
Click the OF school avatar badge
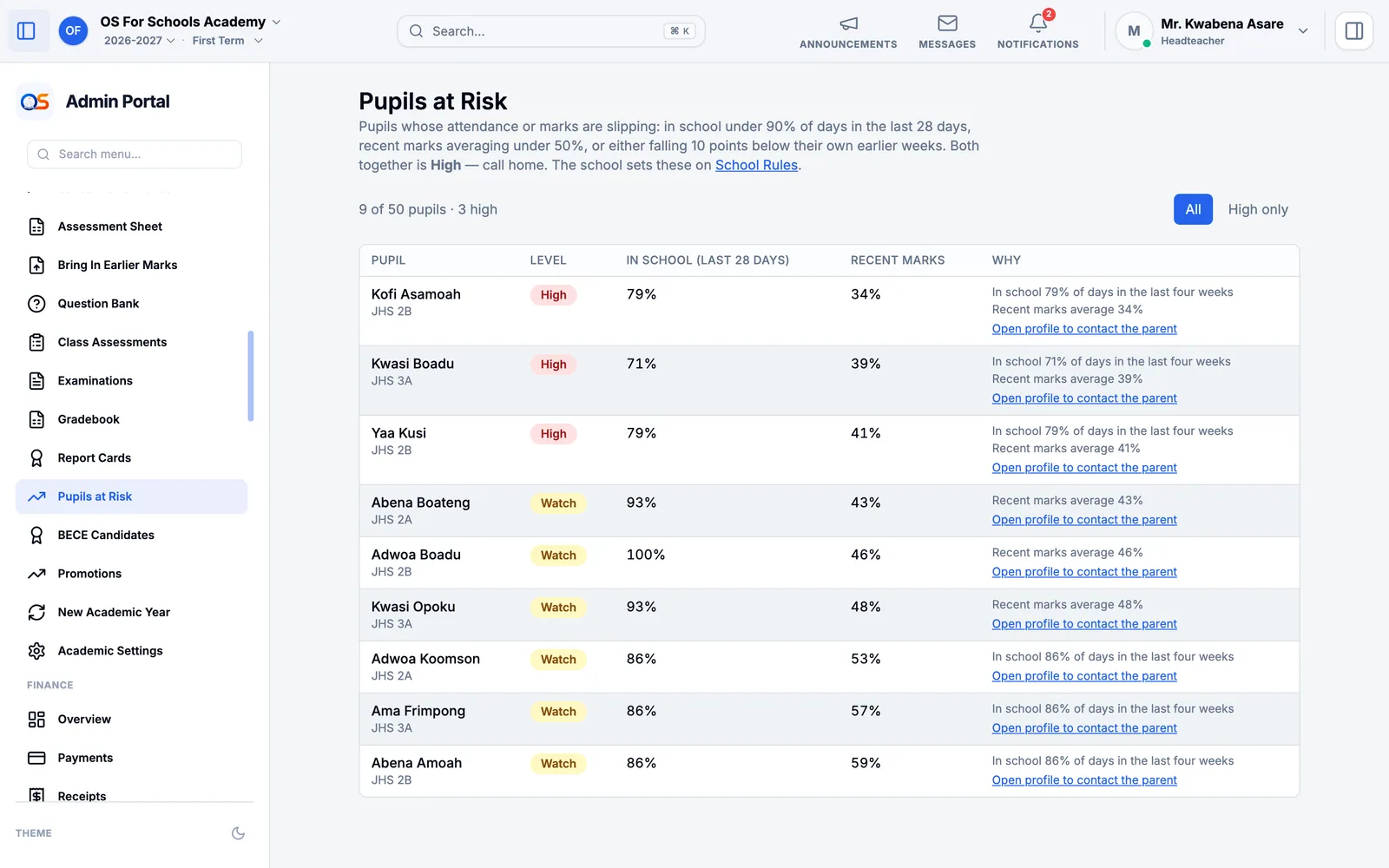click(73, 31)
